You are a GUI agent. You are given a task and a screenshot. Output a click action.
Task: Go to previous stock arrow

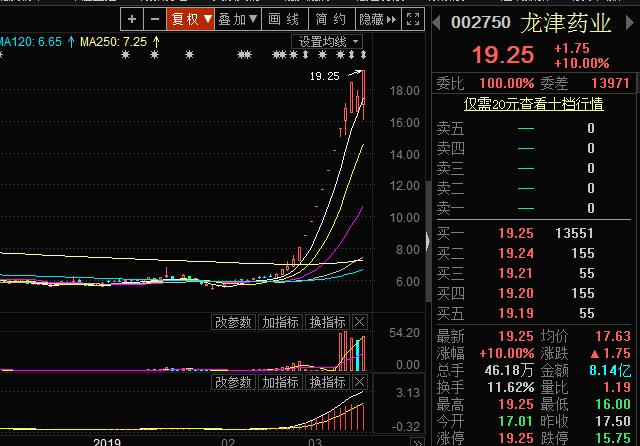pos(437,22)
